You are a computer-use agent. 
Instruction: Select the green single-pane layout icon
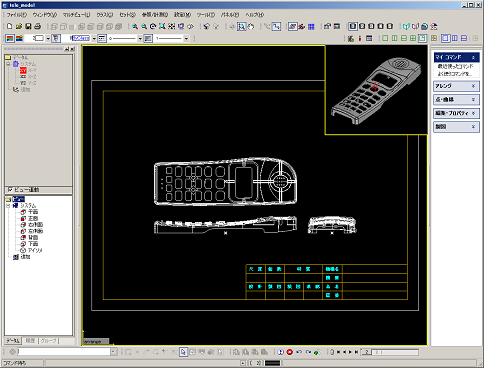(x=385, y=38)
